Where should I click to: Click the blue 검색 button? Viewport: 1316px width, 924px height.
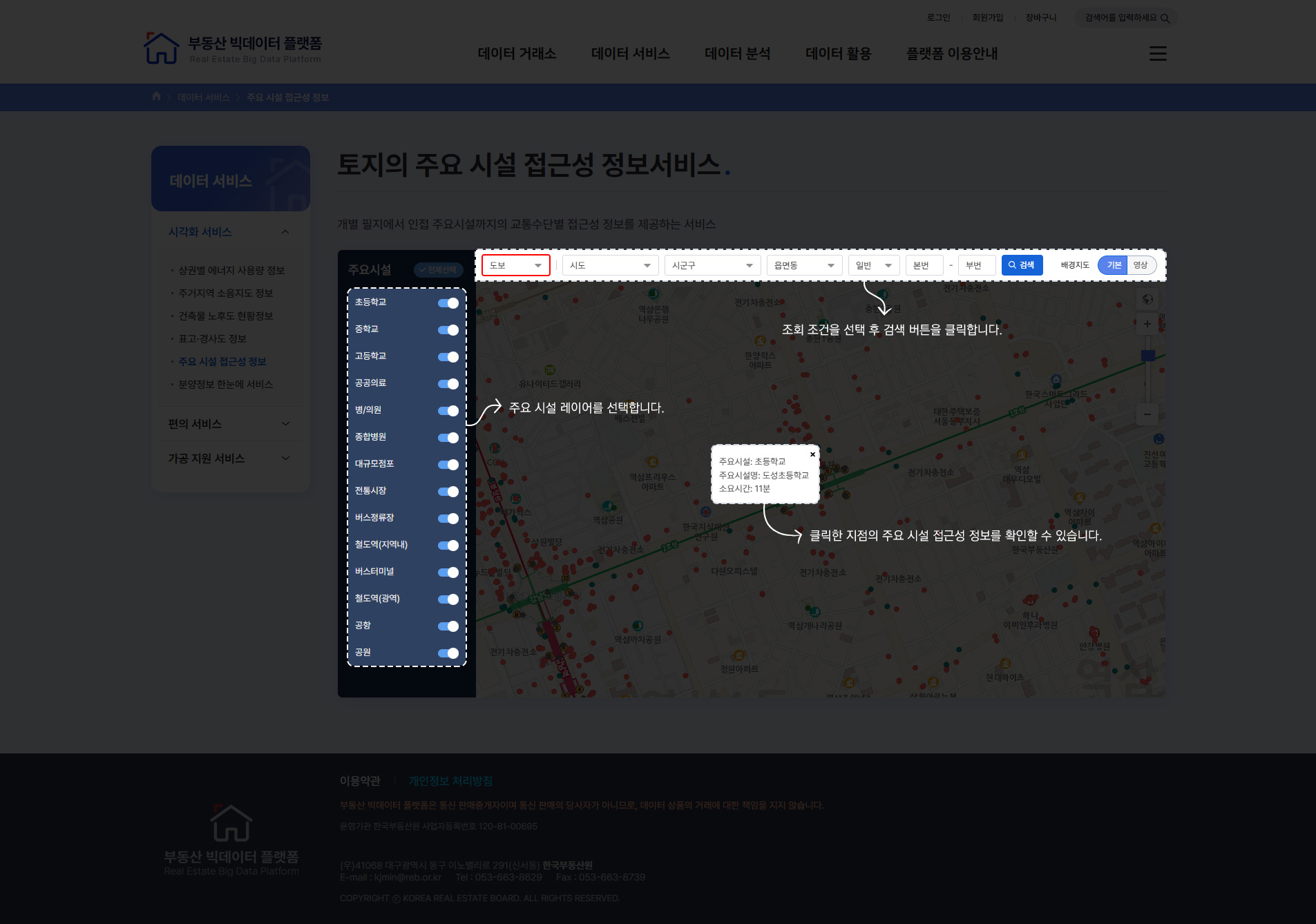point(1021,265)
